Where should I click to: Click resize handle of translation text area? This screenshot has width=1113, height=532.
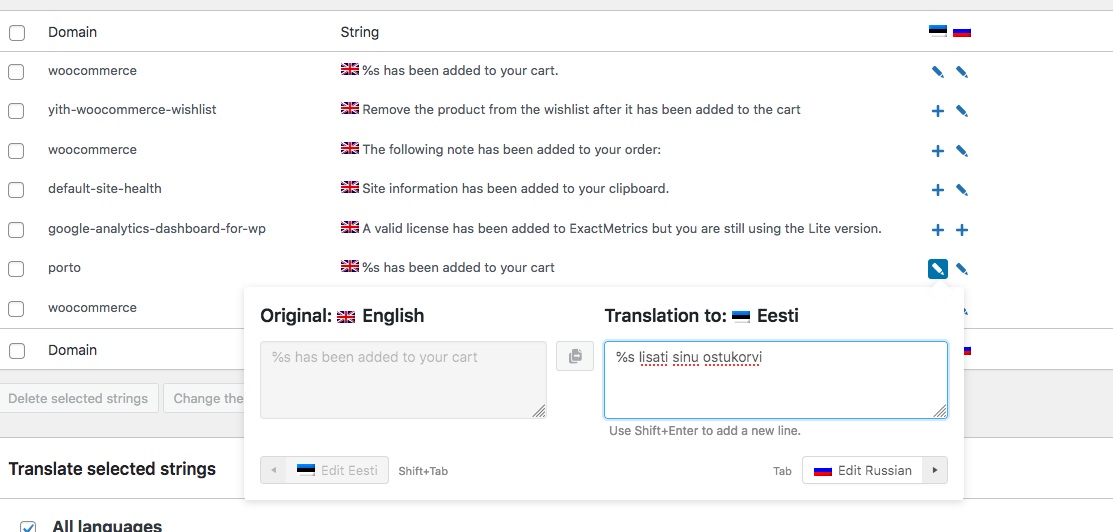(940, 411)
